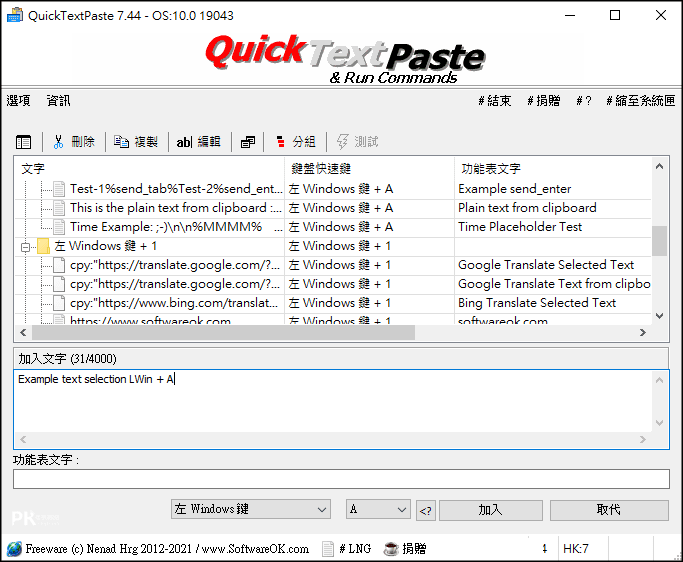Click the list horizontal scrollbar thumb
This screenshot has width=683, height=562.
click(223, 332)
